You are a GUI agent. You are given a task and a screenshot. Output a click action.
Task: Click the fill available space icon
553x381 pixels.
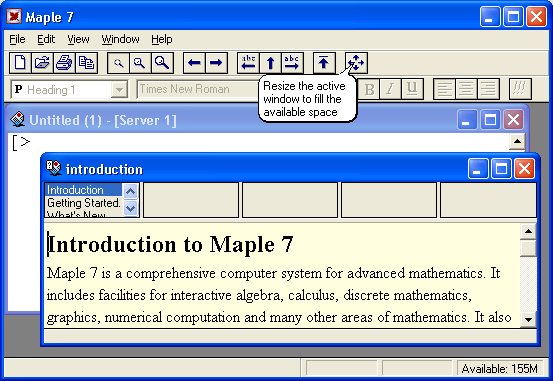(356, 63)
